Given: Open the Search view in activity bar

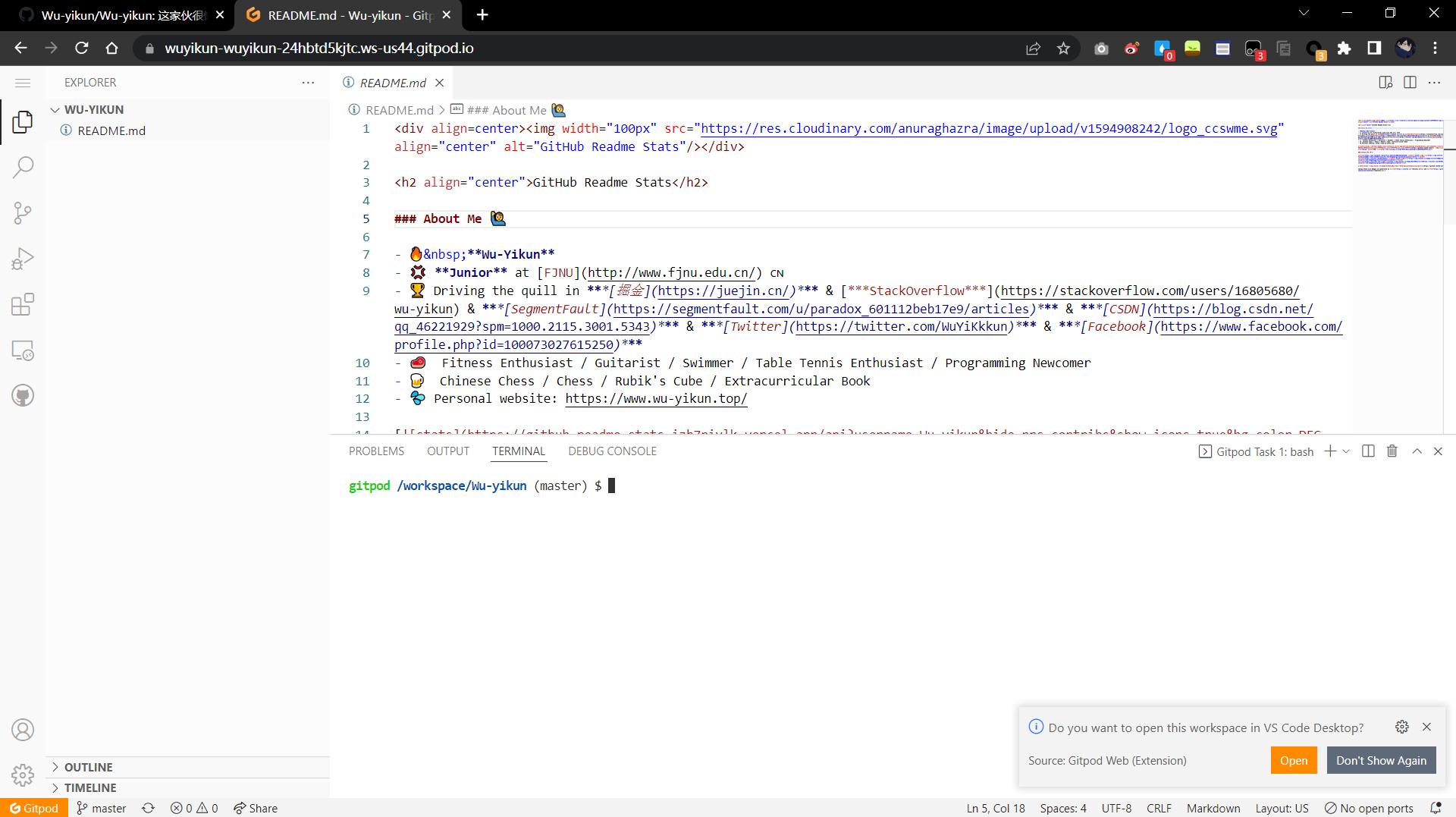Looking at the screenshot, I should tap(23, 167).
